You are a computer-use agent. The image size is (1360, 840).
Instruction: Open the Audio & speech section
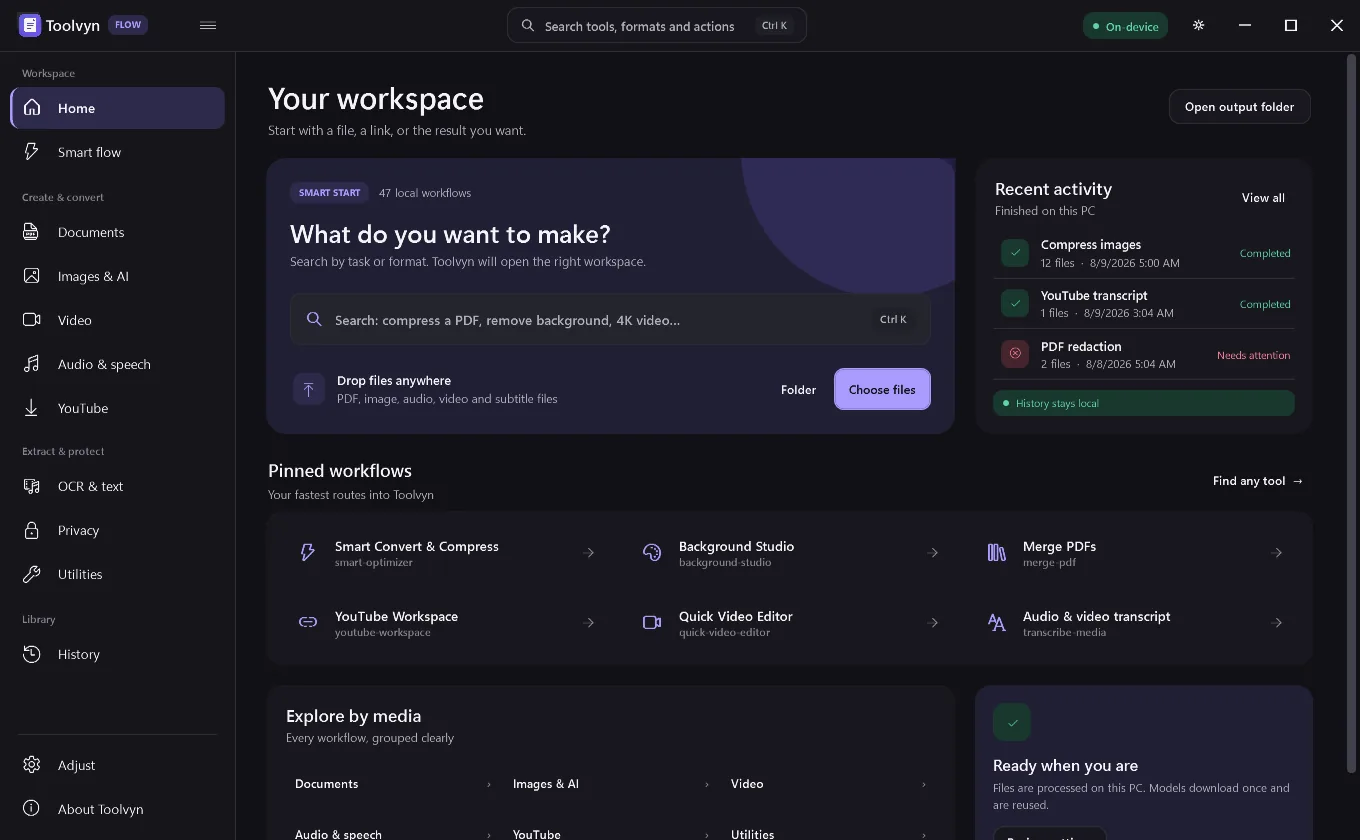[x=118, y=364]
